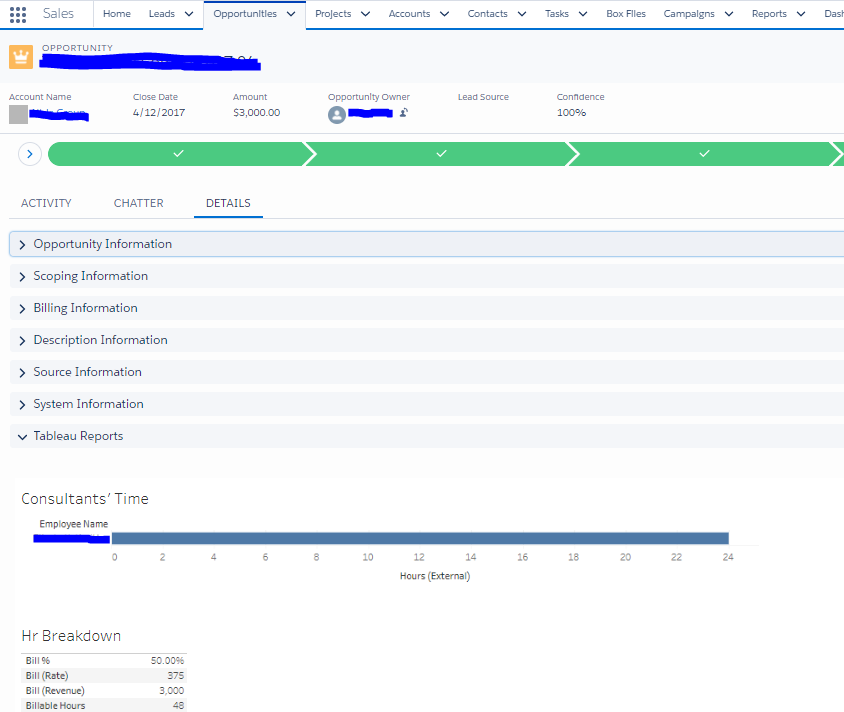Open the Contacts tab

tap(487, 14)
